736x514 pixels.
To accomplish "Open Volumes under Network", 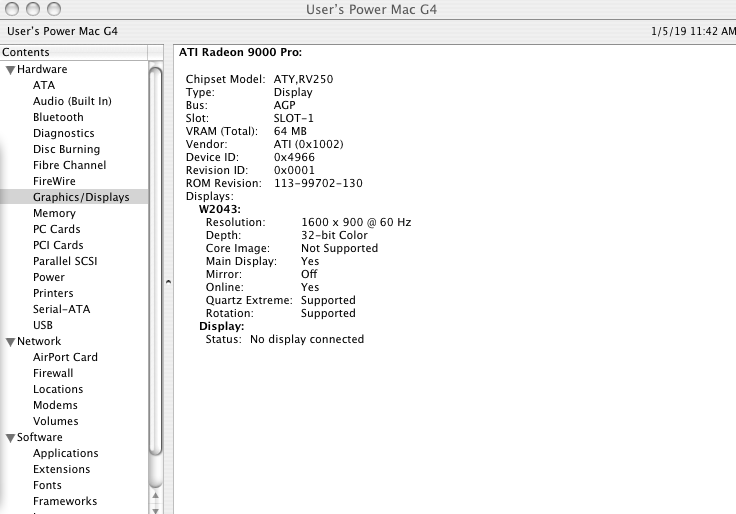I will click(55, 421).
